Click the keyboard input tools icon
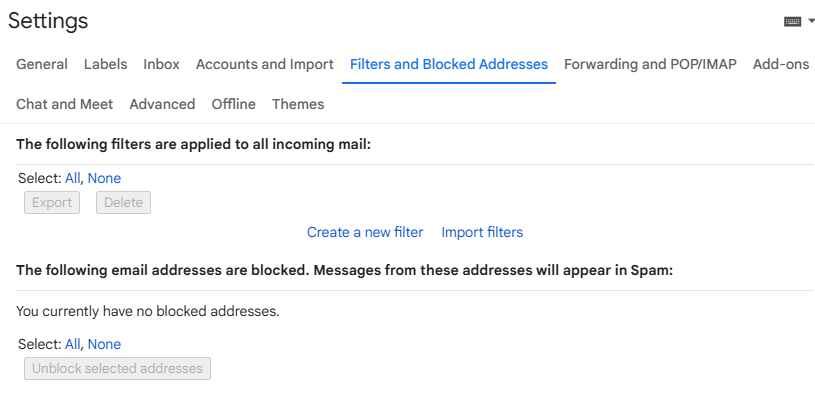 (x=792, y=22)
